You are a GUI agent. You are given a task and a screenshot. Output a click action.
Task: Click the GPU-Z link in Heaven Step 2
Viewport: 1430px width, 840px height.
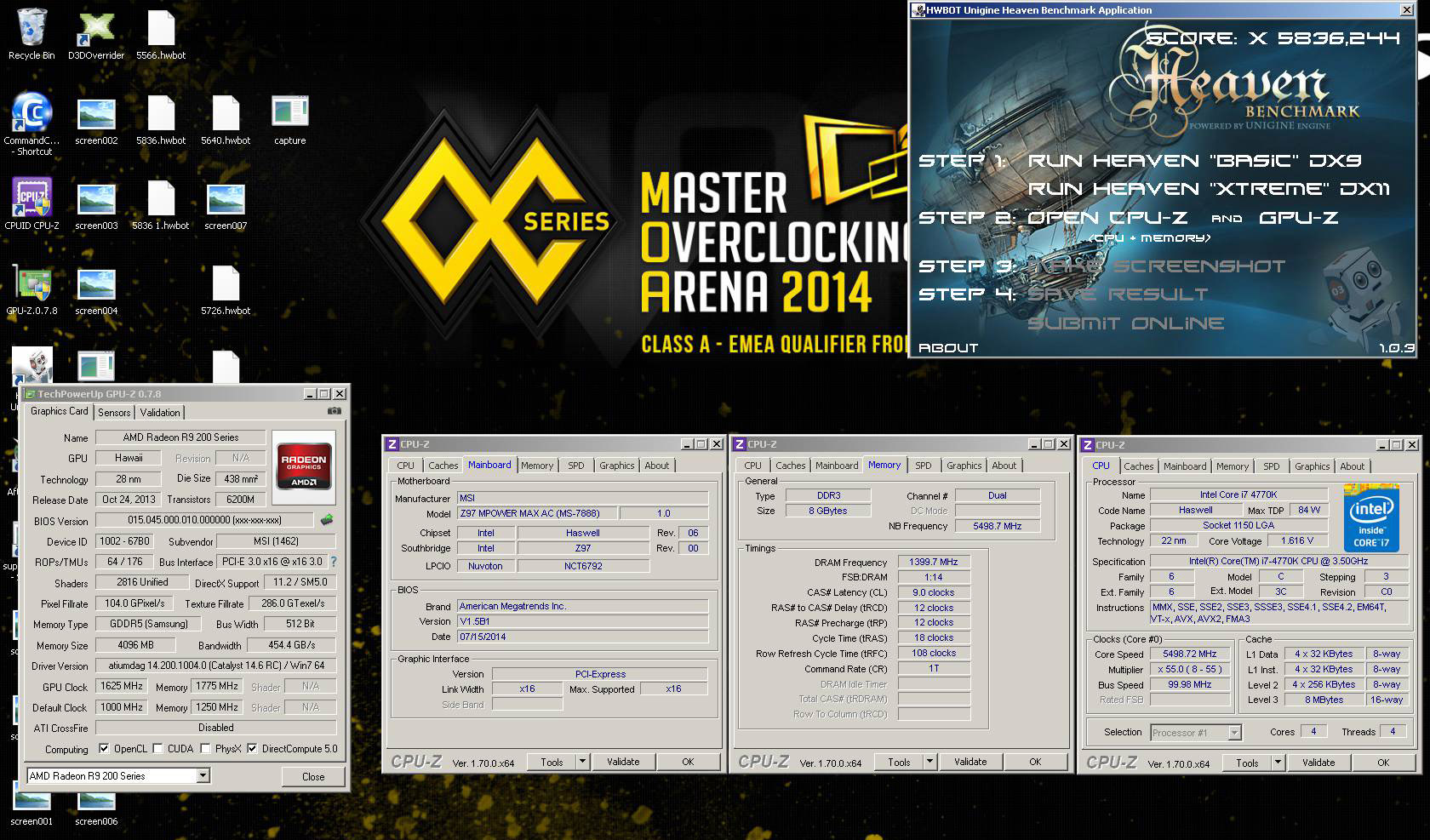[x=1299, y=217]
